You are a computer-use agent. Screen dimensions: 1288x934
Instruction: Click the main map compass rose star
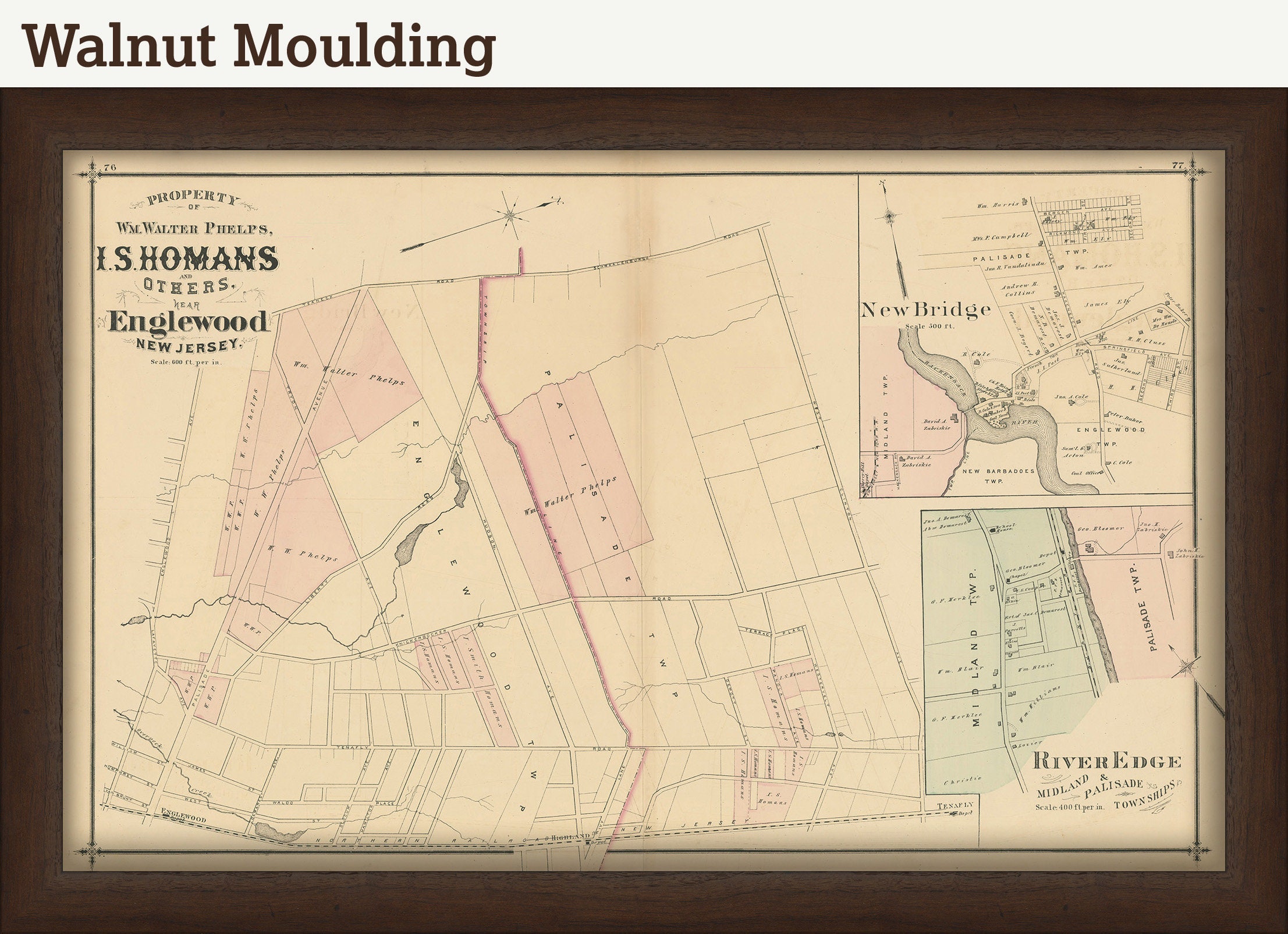tap(511, 215)
